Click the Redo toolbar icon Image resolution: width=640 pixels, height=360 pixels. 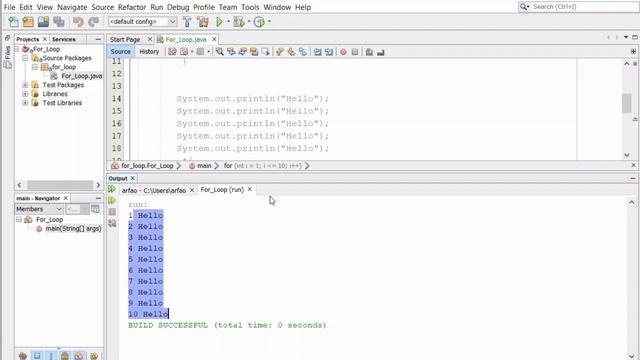[x=94, y=22]
